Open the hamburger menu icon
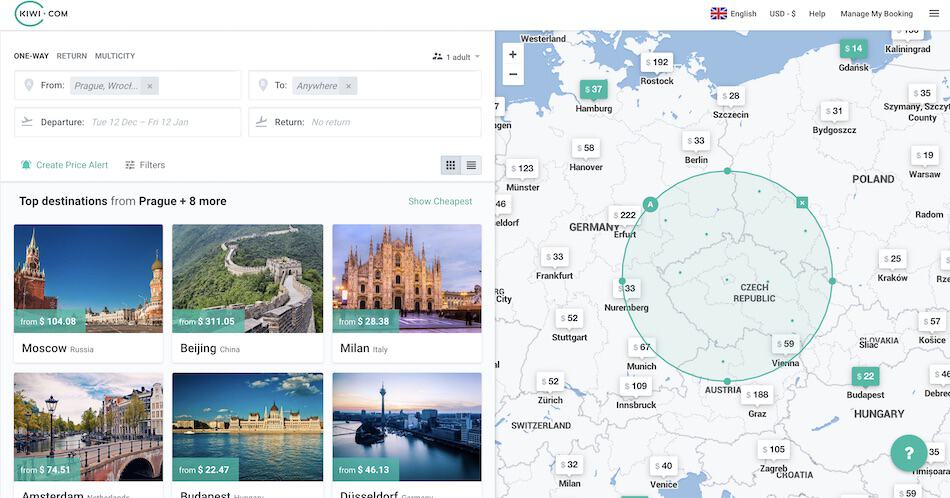The height and width of the screenshot is (498, 950). 934,13
